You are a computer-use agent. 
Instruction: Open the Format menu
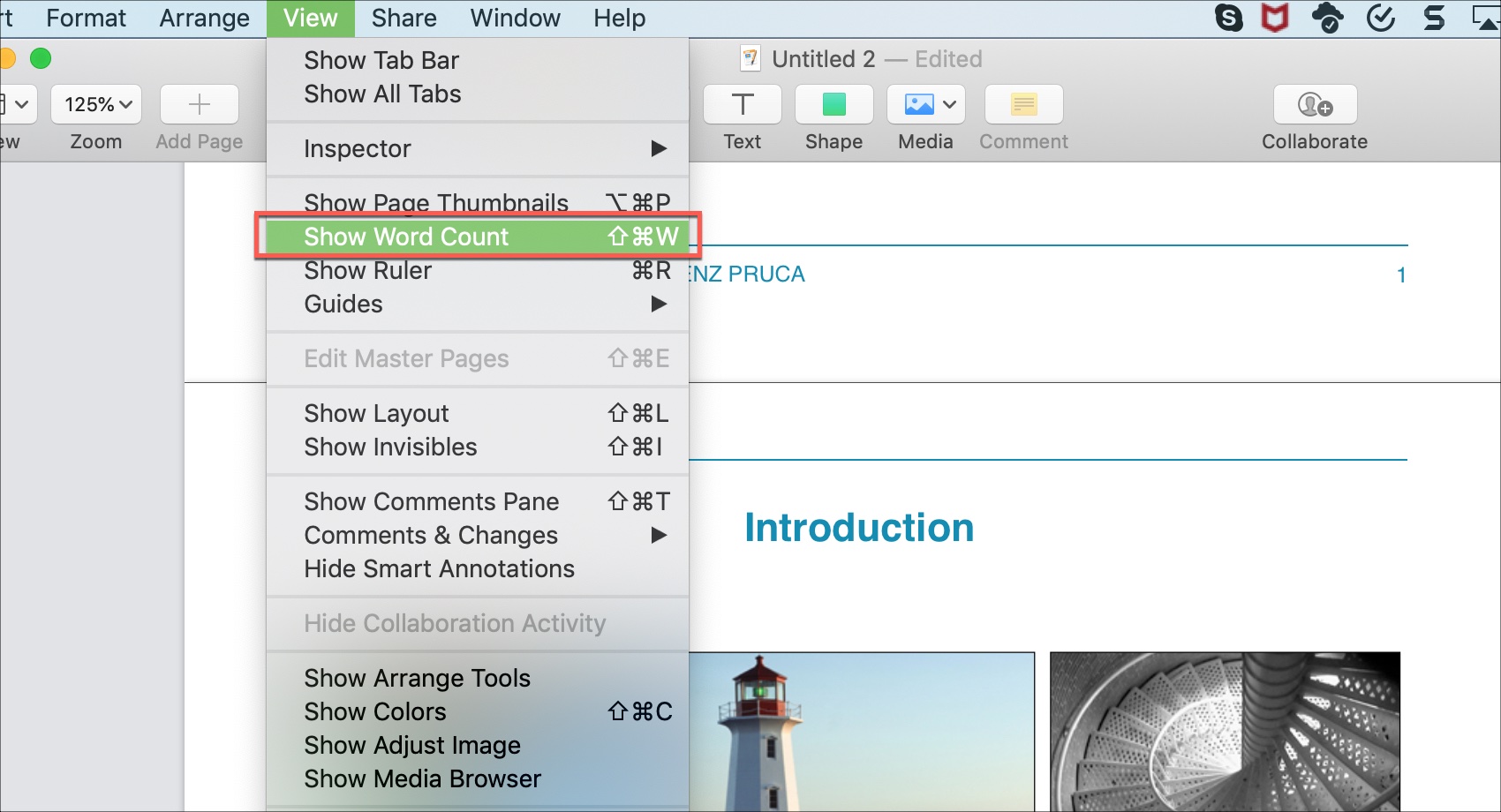click(x=86, y=18)
